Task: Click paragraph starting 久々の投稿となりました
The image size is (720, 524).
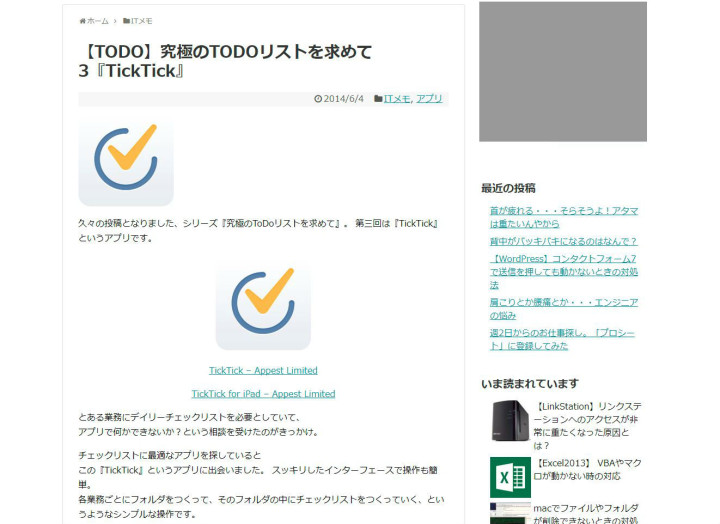Action: click(x=259, y=231)
